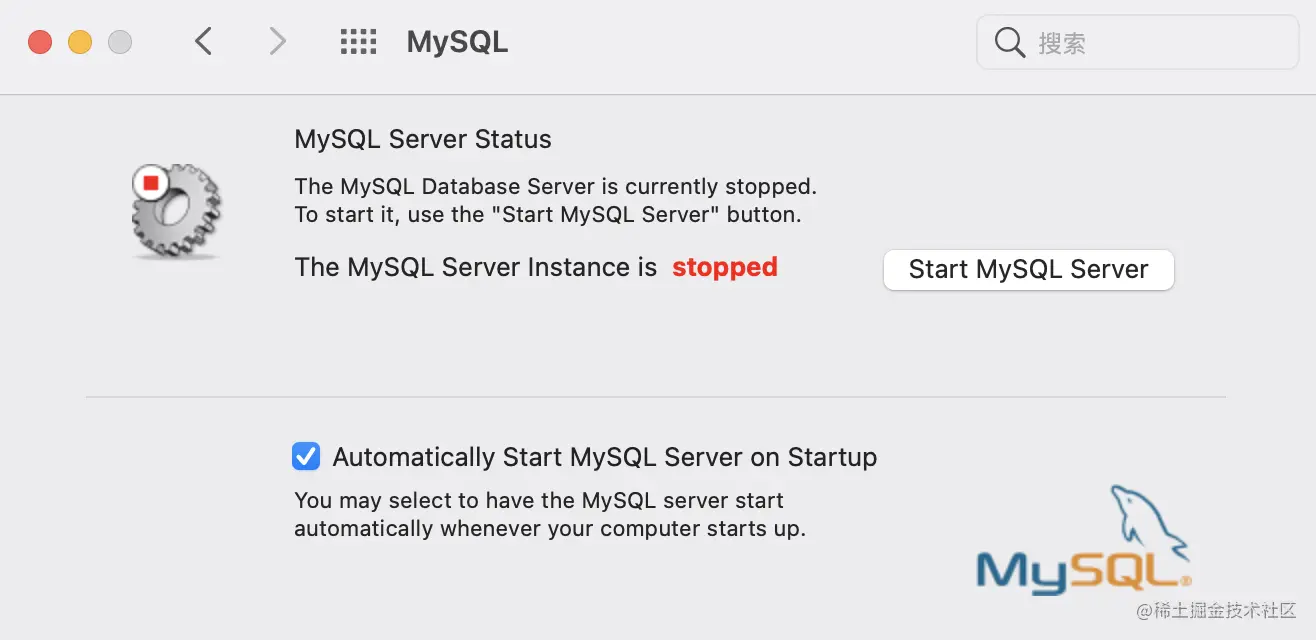Show all preferences via the grid icon

point(358,41)
